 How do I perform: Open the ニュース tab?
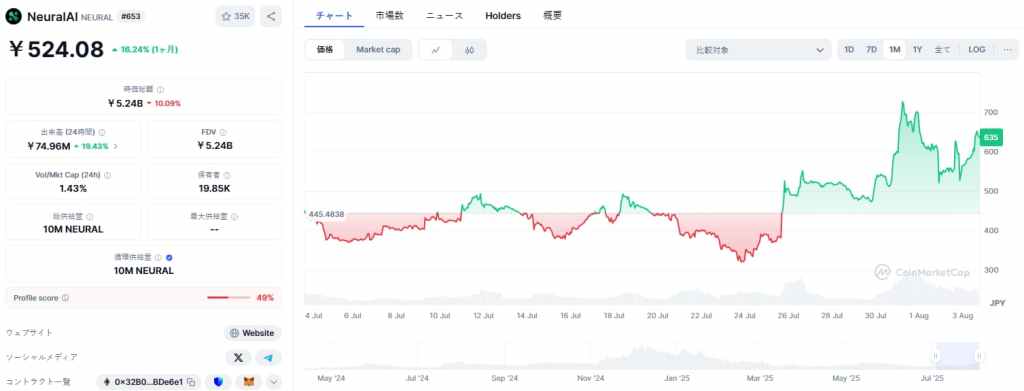[445, 16]
